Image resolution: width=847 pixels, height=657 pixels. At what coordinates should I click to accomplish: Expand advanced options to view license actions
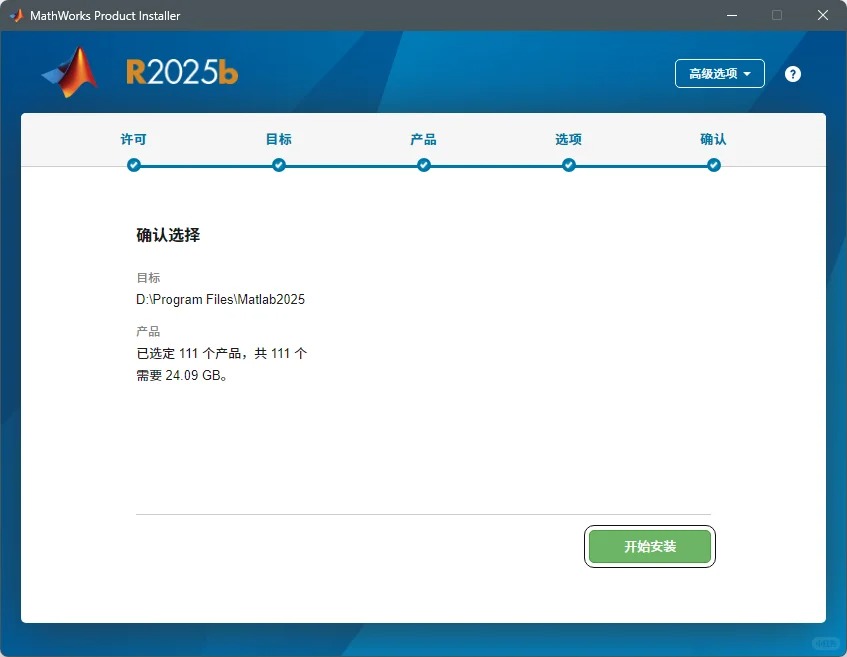719,73
